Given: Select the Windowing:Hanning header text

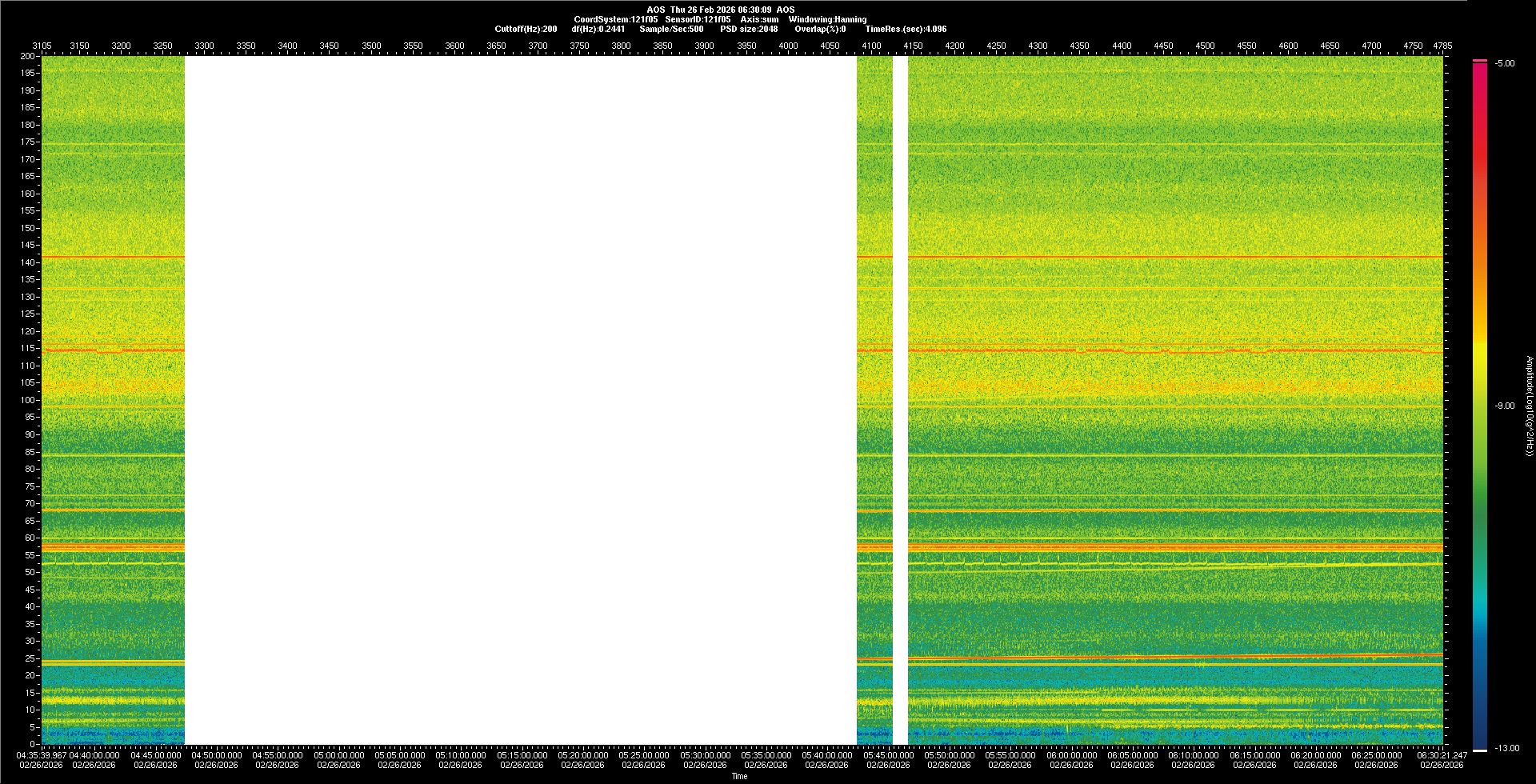Looking at the screenshot, I should (827, 19).
